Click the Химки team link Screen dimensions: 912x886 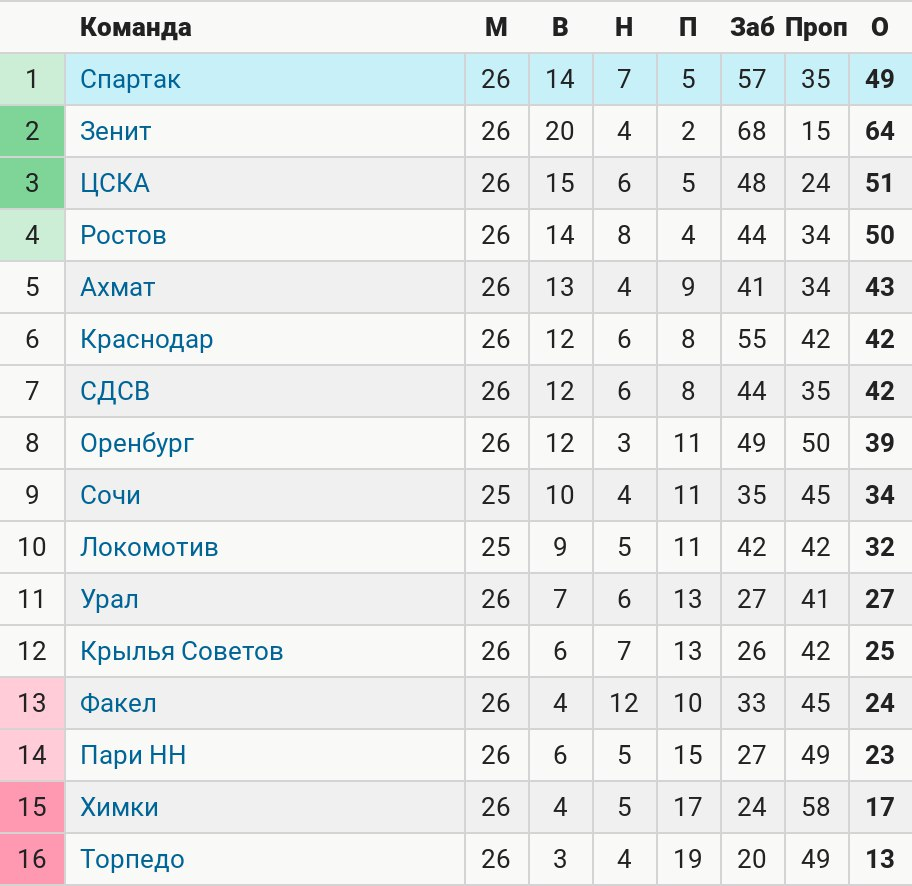click(x=119, y=807)
